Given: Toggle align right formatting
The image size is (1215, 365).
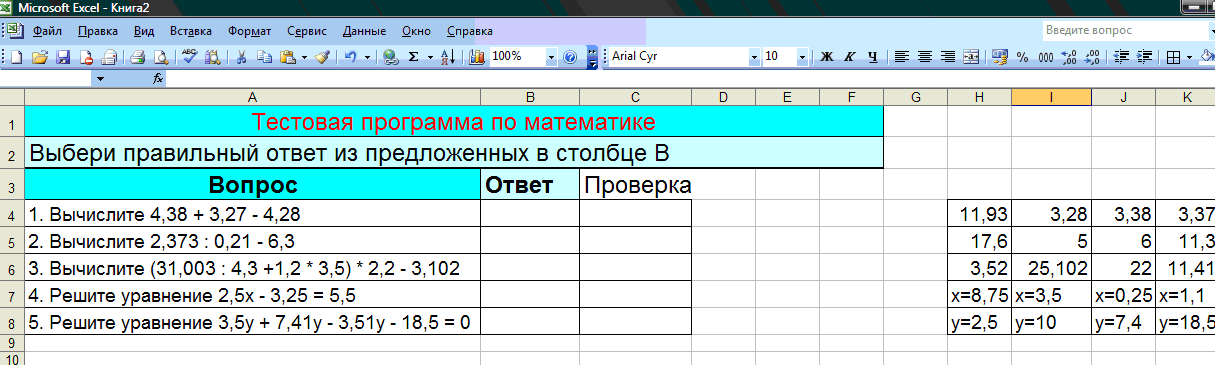Looking at the screenshot, I should 948,57.
